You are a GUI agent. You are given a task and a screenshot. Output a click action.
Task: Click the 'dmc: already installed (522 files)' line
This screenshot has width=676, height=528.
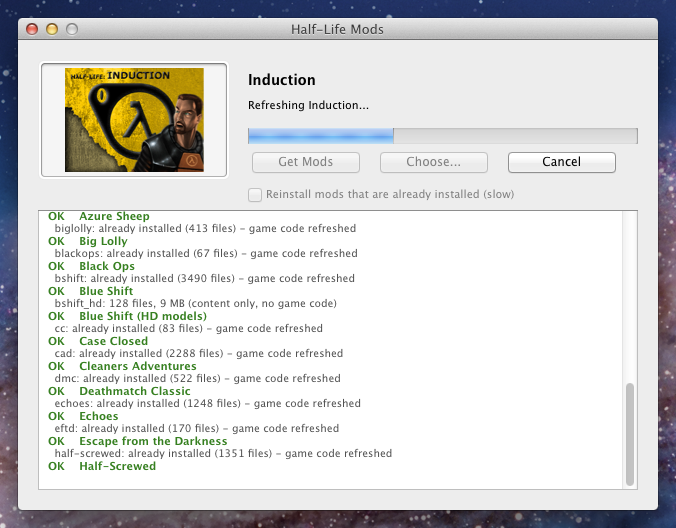[197, 378]
